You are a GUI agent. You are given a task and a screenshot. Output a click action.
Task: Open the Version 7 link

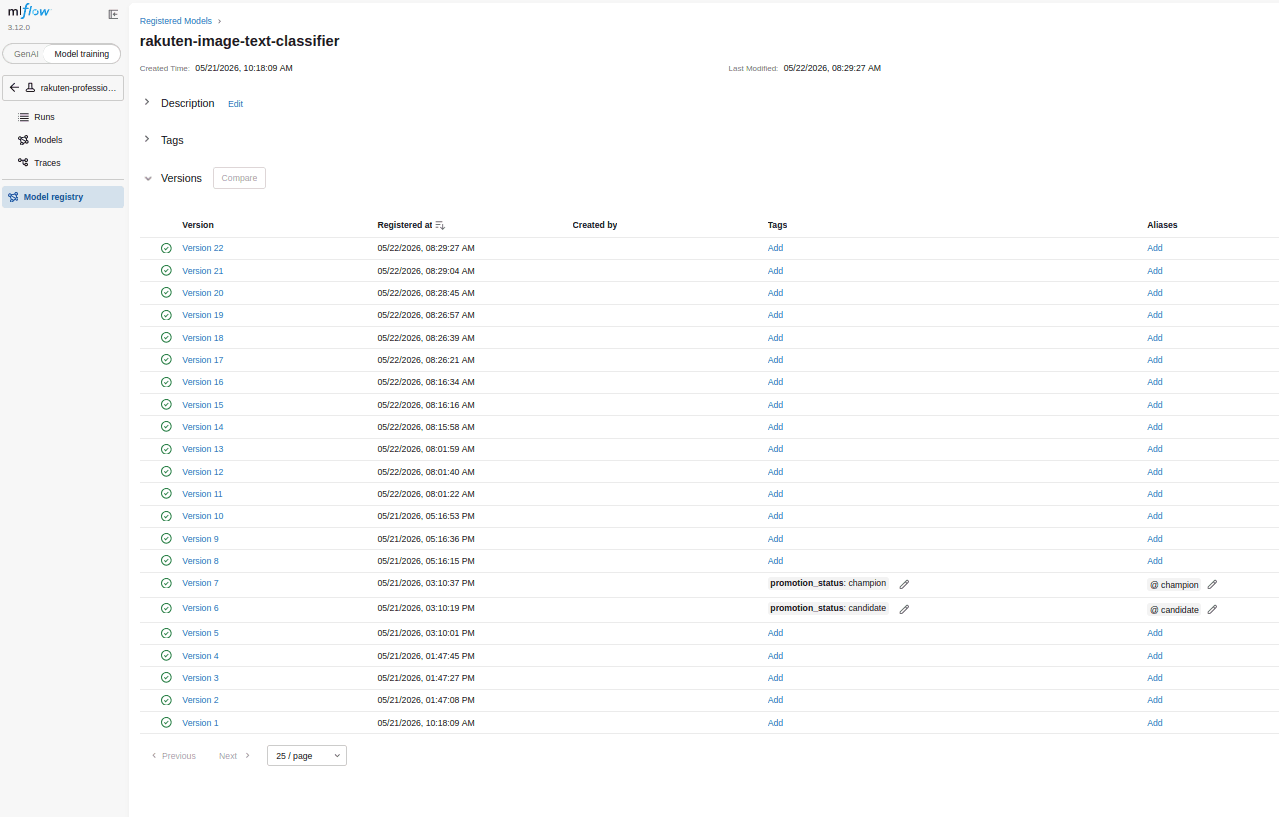click(x=200, y=583)
